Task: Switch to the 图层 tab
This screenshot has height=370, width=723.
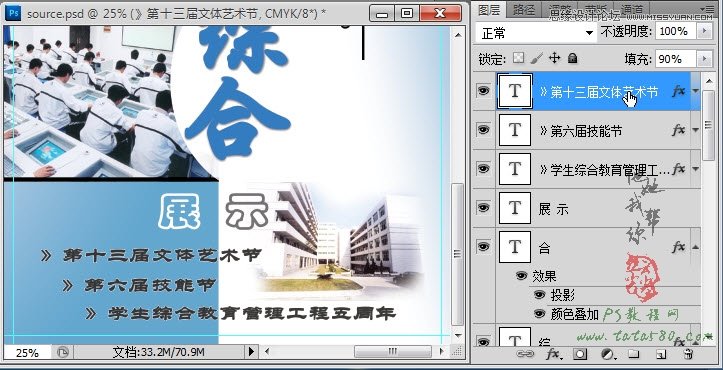Action: pyautogui.click(x=490, y=10)
